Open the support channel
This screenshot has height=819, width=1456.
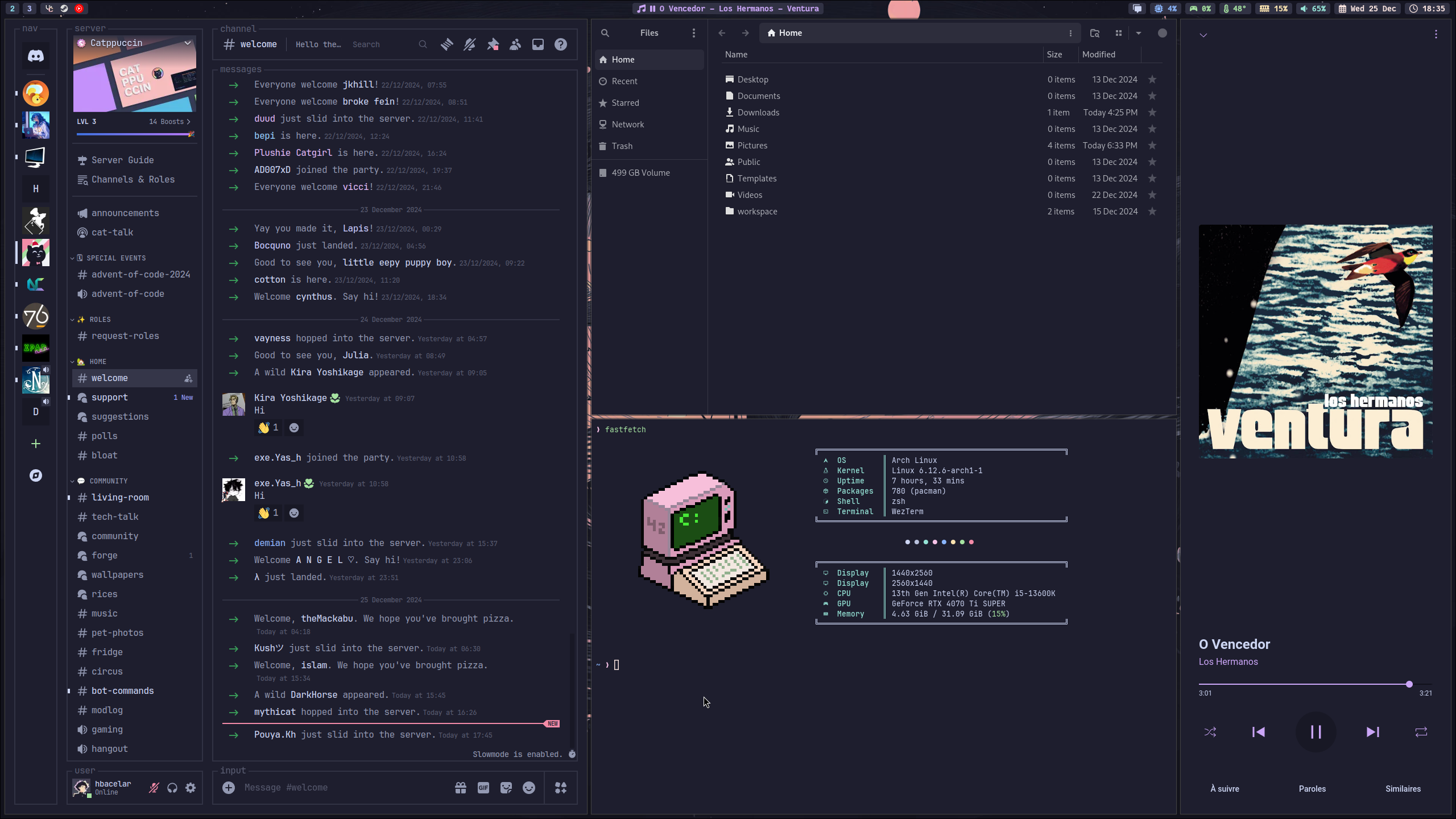135,398
